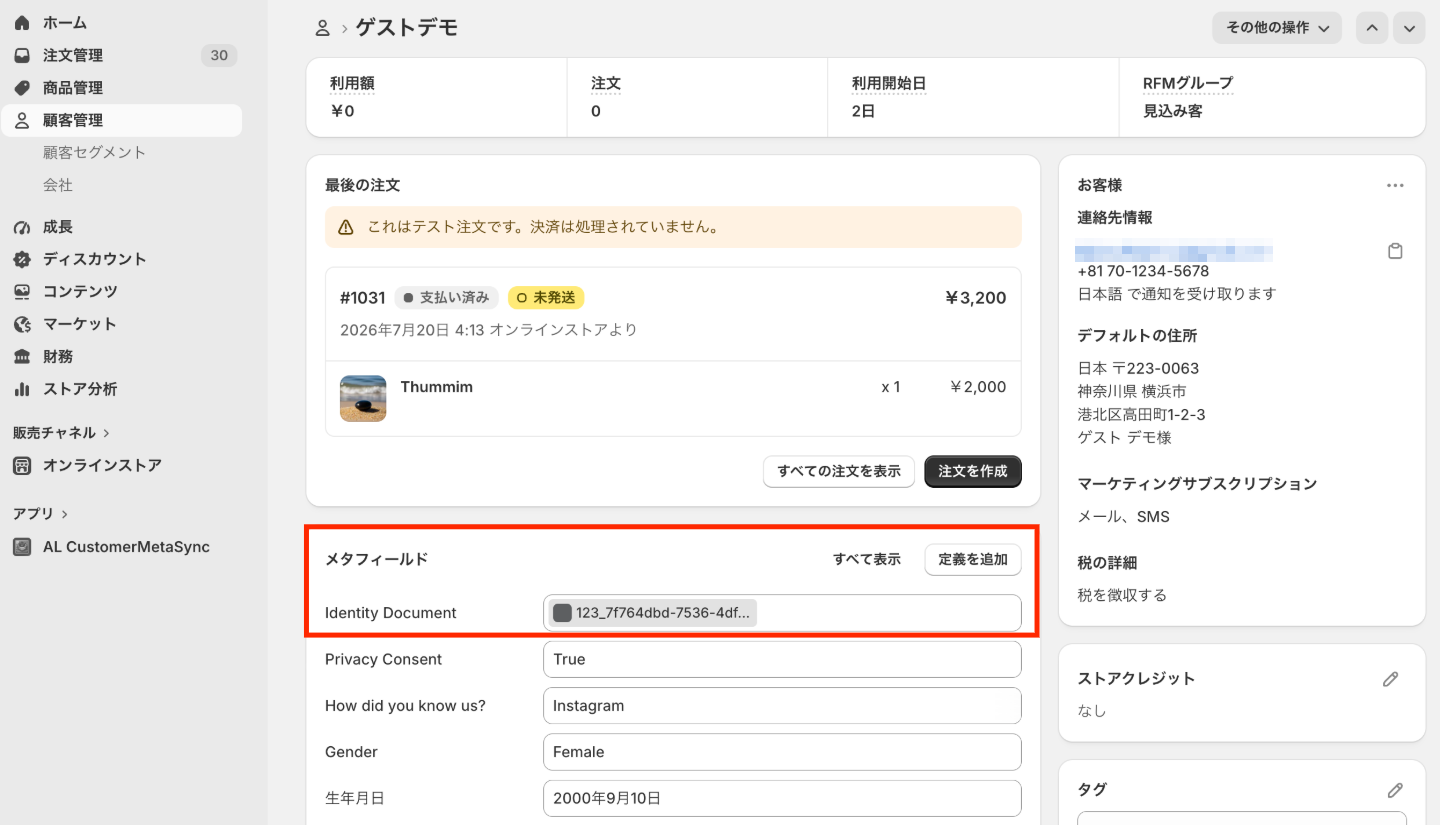Click the Thummim product name
This screenshot has width=1440, height=825.
click(436, 387)
